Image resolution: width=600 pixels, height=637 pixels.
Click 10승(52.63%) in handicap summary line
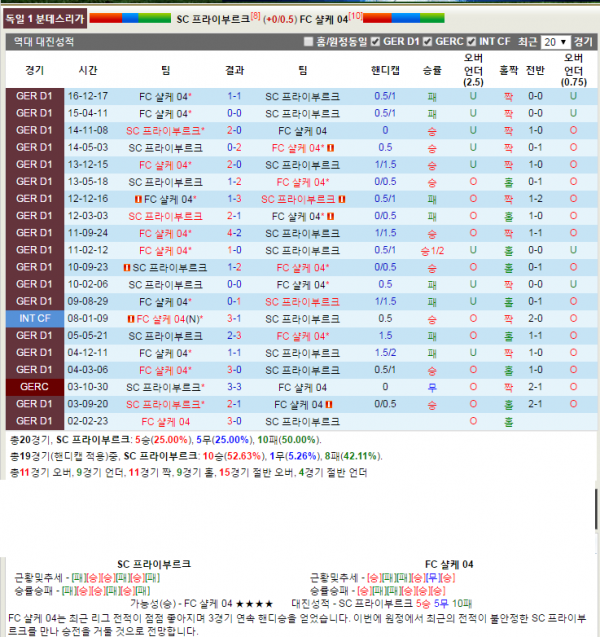(x=234, y=456)
